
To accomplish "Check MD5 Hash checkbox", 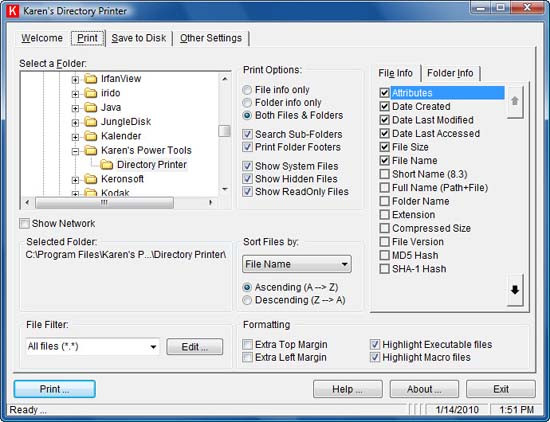I will pos(384,255).
